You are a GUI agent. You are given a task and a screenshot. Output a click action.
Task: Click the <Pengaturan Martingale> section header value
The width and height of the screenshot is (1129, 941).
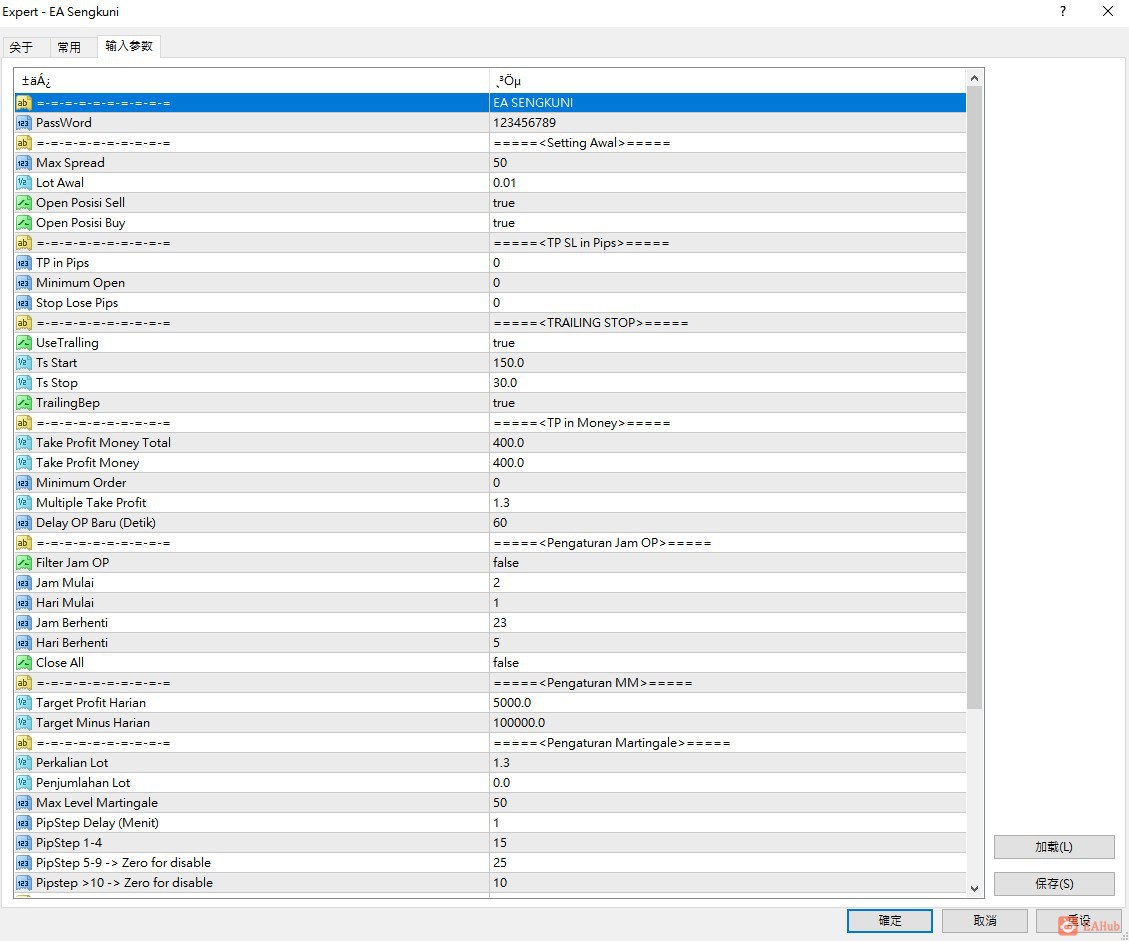pos(611,743)
